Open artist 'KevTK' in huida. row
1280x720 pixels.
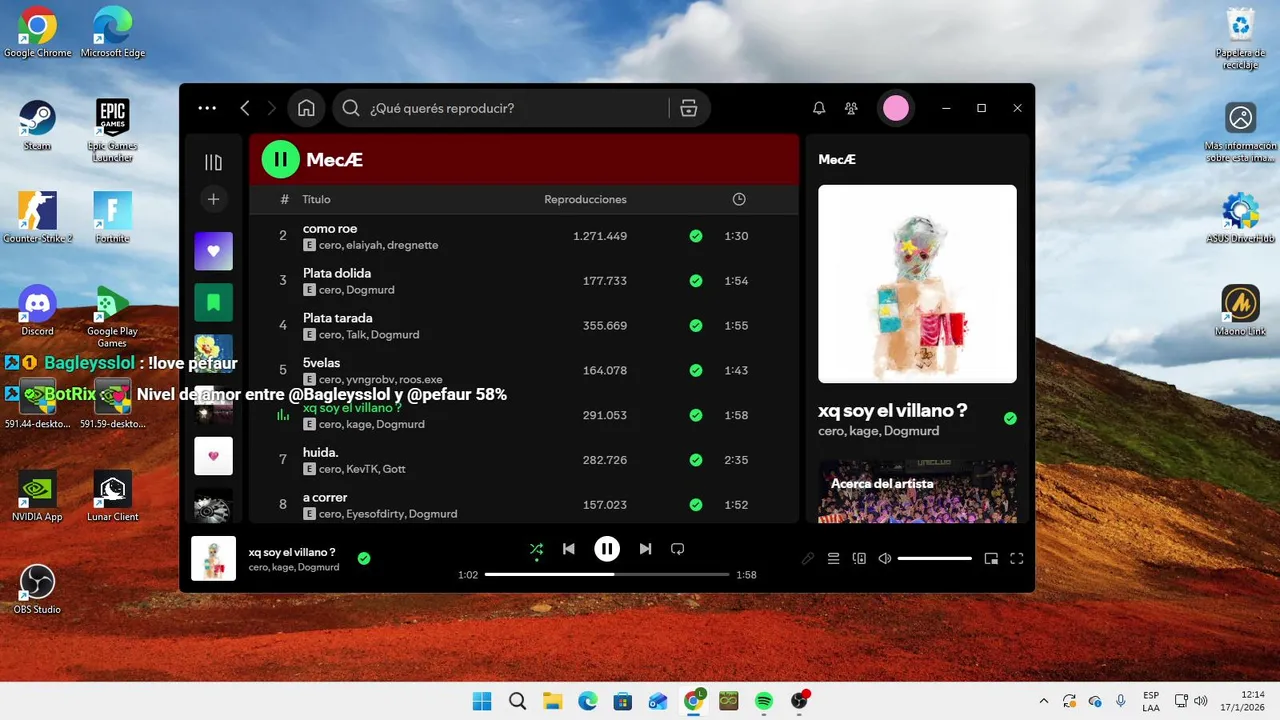pos(361,469)
